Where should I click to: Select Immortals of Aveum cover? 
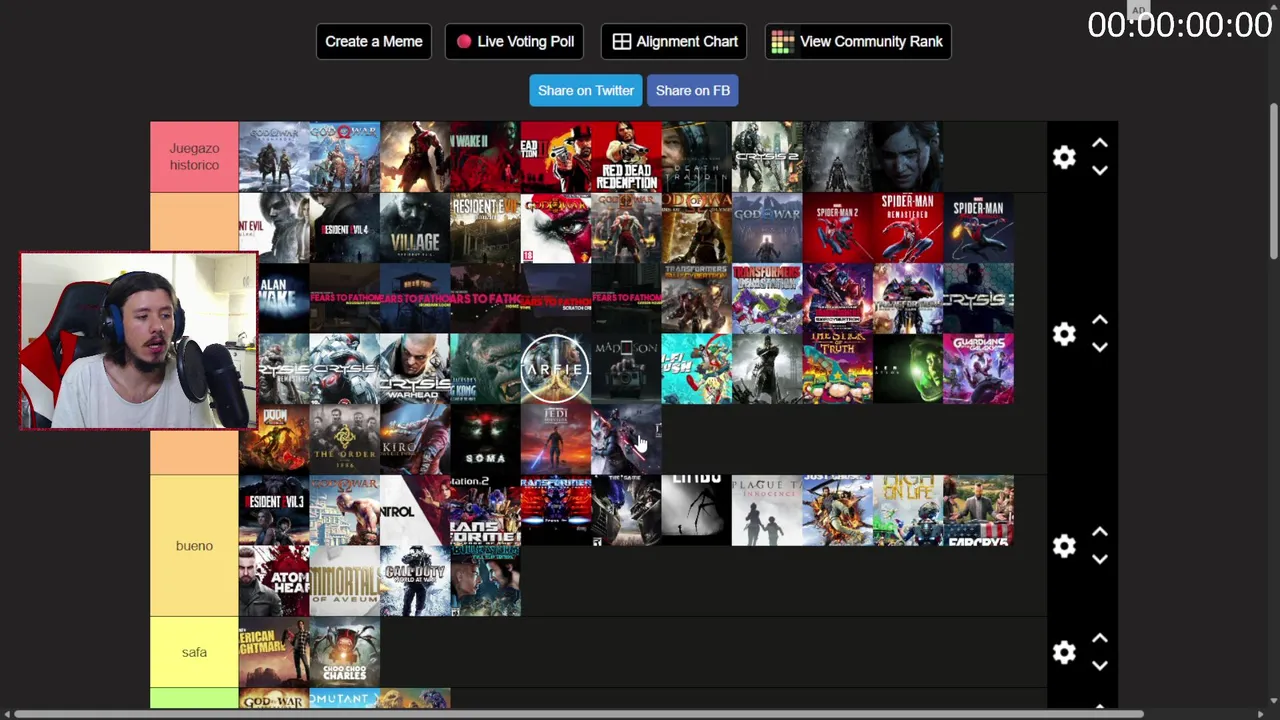[345, 581]
